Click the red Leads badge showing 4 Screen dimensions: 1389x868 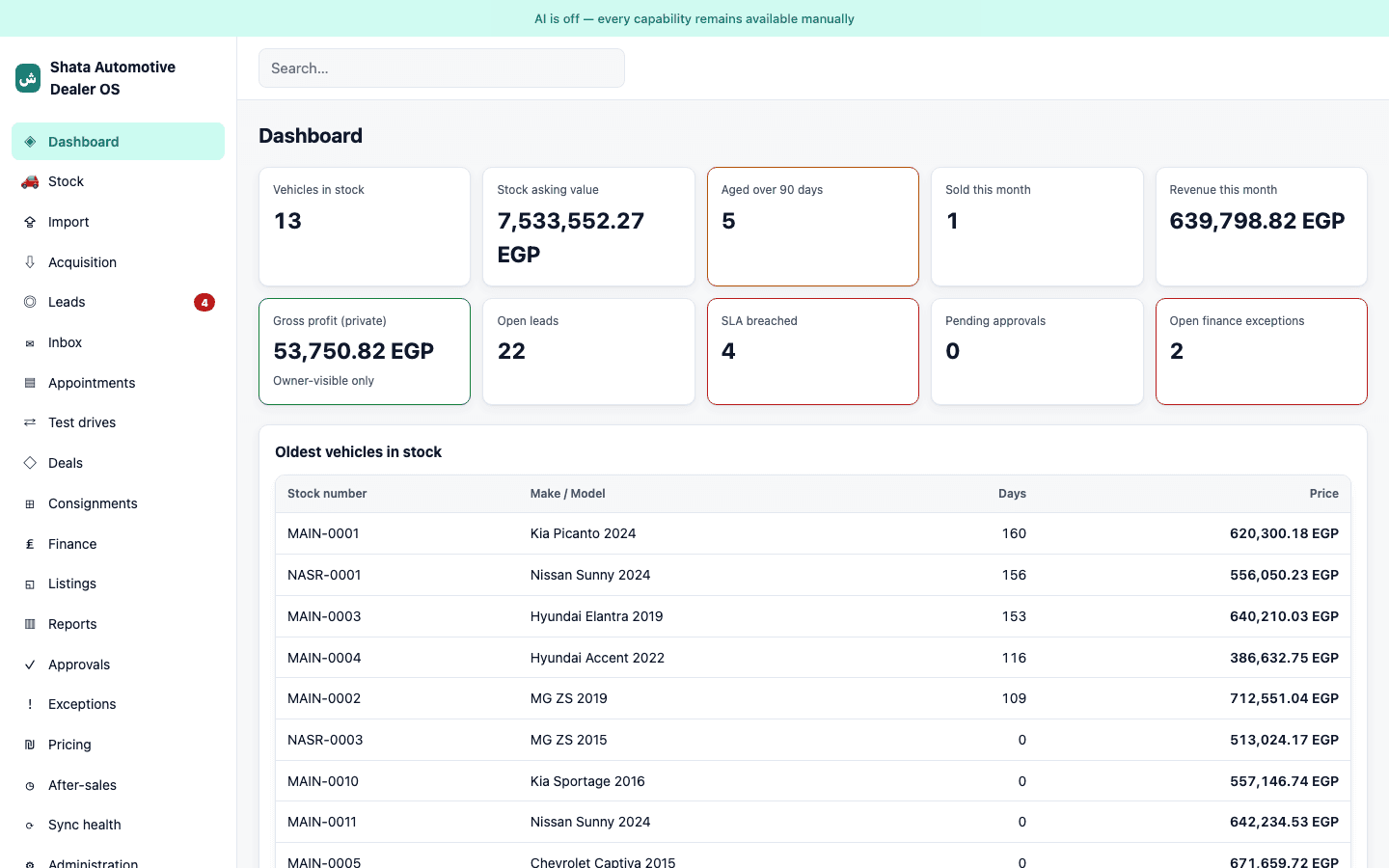click(204, 302)
